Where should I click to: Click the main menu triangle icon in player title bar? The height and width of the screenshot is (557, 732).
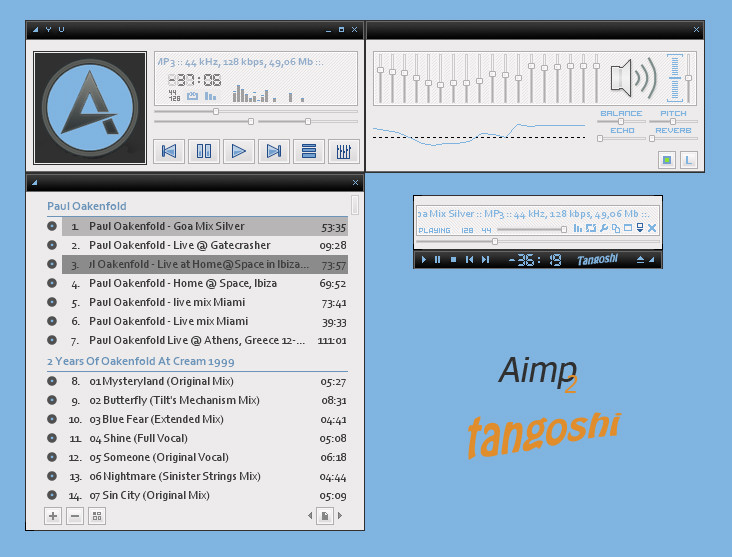point(35,29)
